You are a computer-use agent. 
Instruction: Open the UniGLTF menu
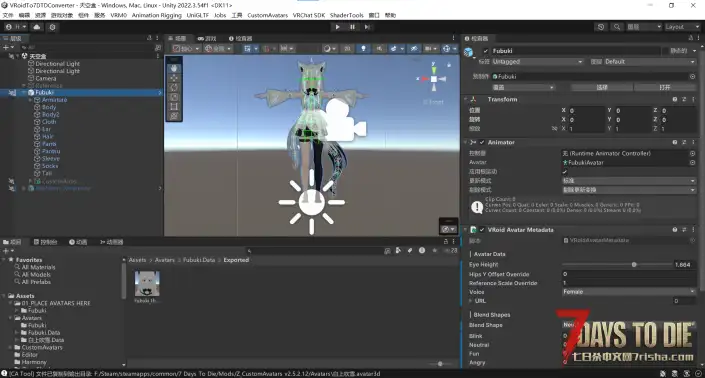click(198, 15)
